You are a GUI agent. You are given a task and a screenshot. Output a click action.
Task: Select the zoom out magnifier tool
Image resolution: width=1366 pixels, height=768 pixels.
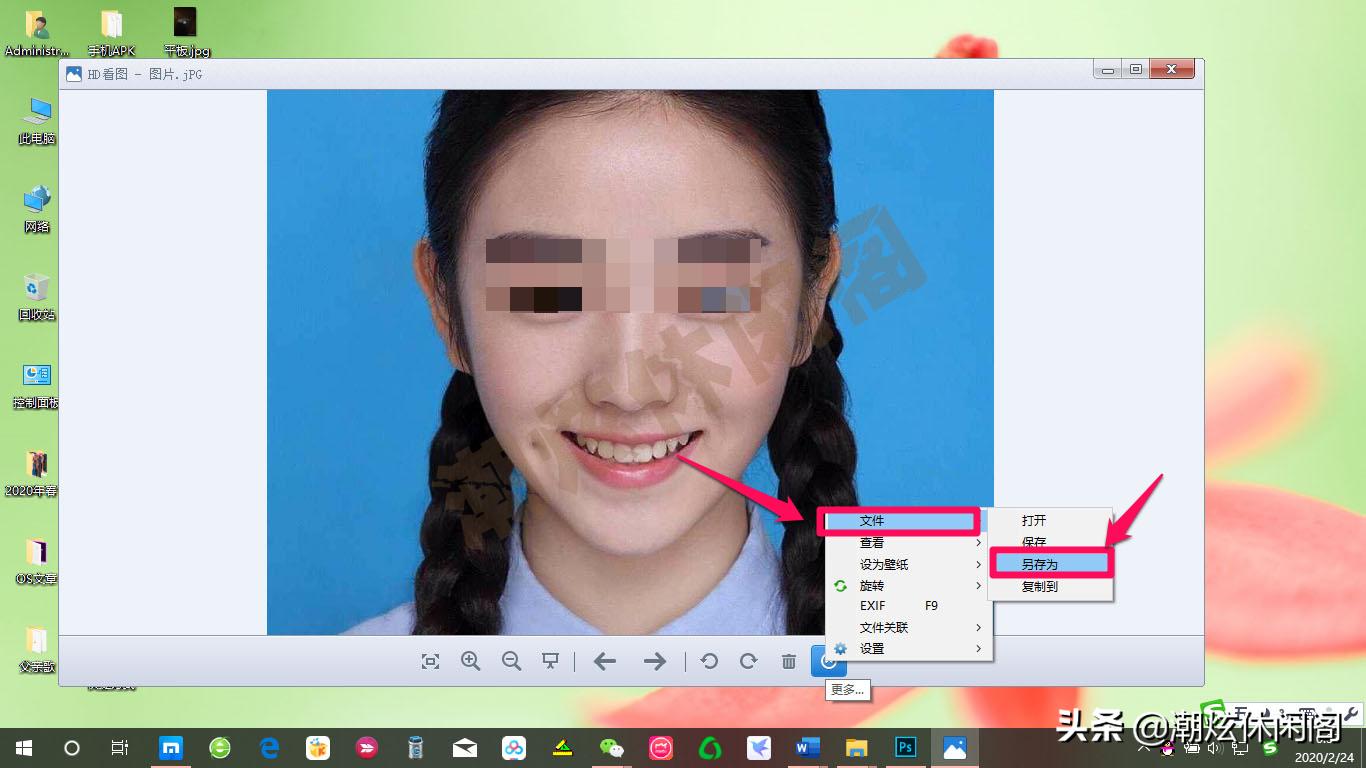click(x=510, y=661)
